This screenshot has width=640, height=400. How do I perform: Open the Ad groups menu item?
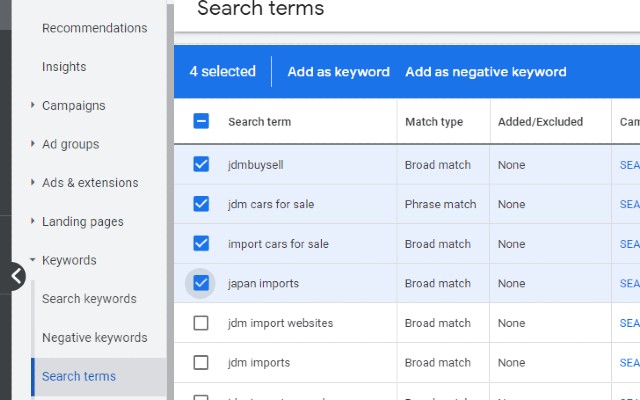71,144
